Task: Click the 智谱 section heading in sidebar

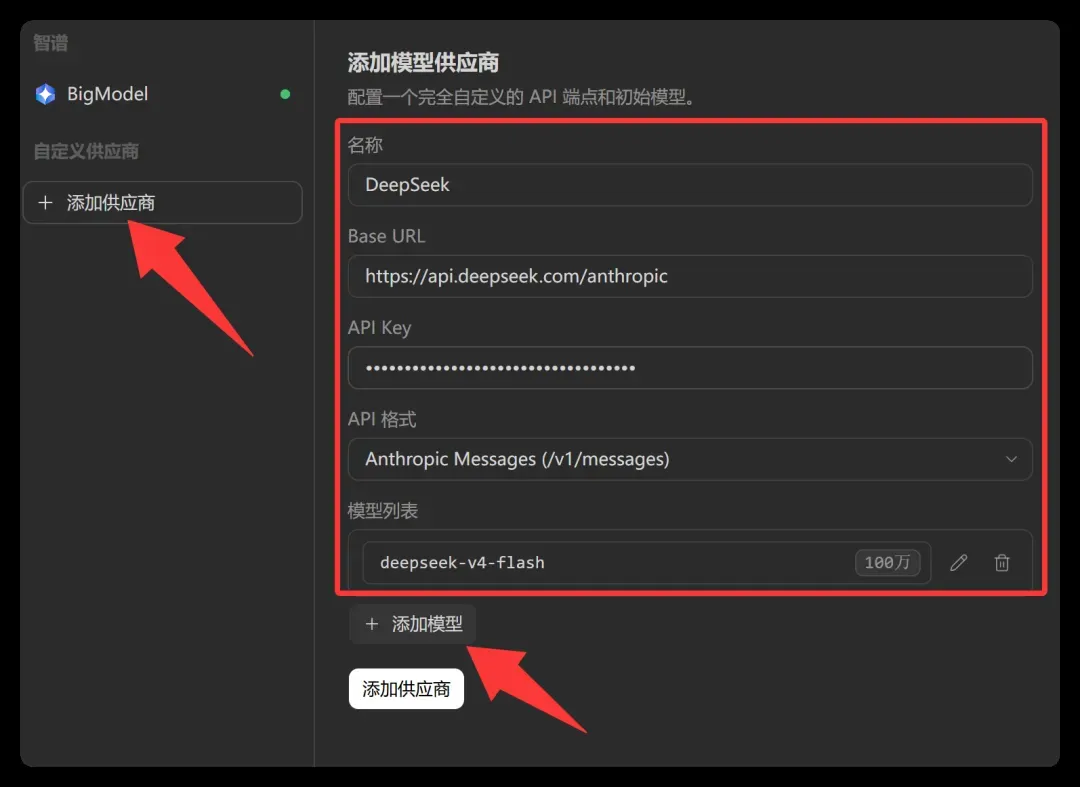Action: [x=51, y=43]
